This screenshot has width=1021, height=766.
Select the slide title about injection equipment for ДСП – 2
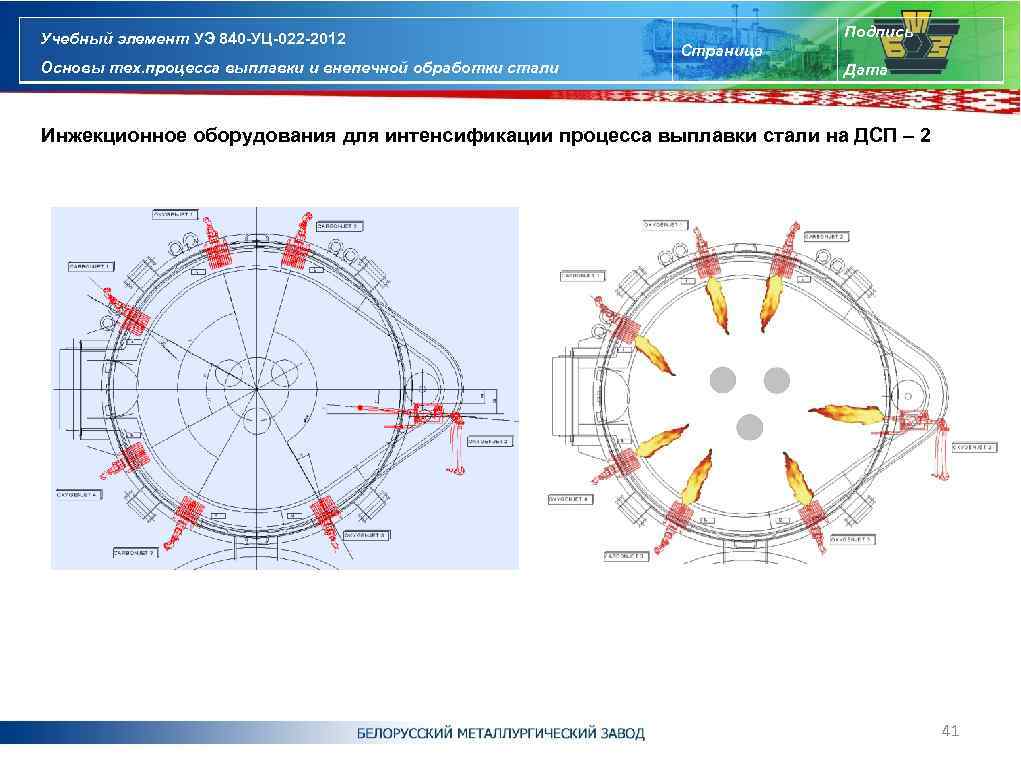485,135
